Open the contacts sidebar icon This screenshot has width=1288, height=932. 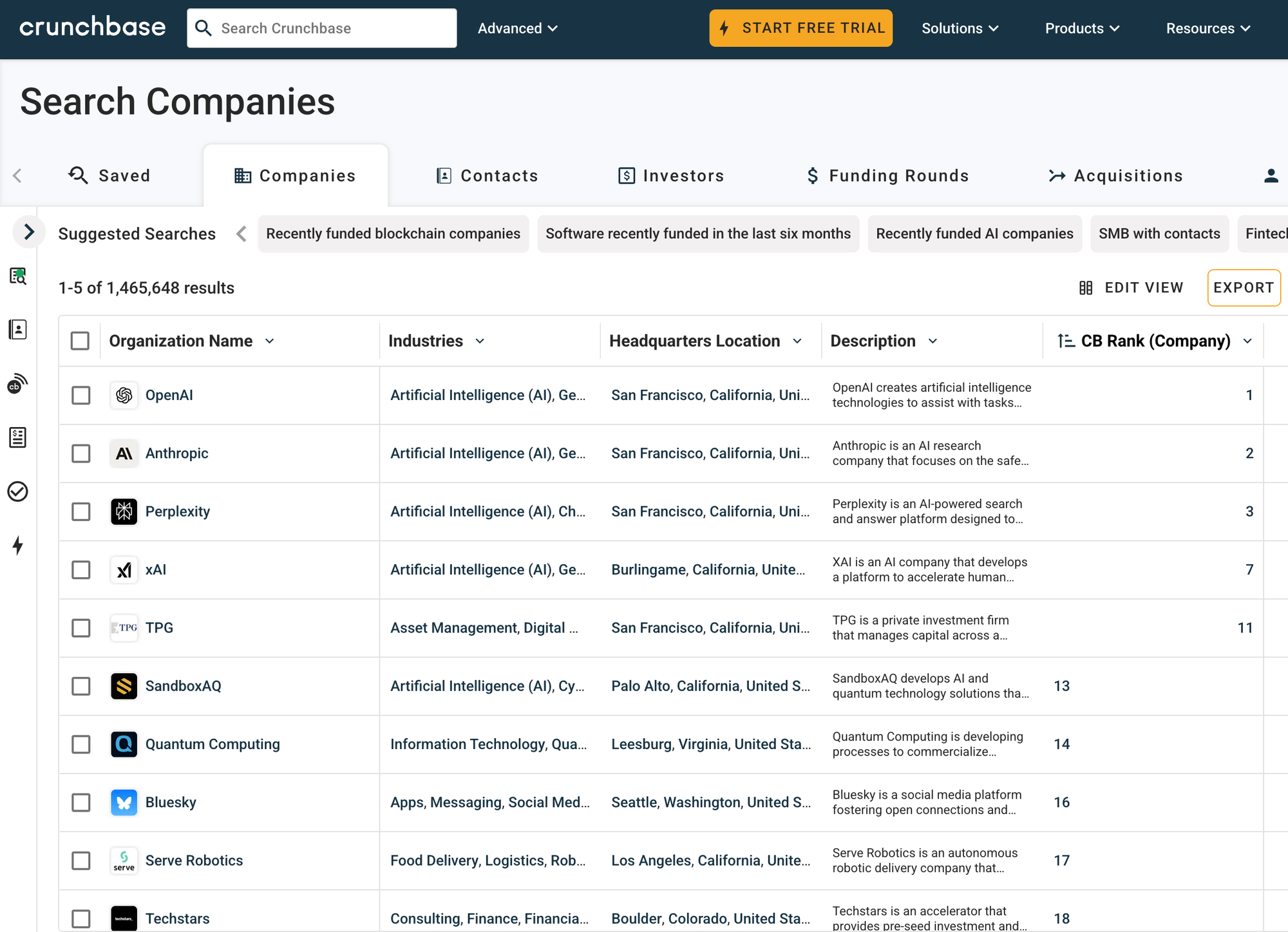[x=18, y=330]
